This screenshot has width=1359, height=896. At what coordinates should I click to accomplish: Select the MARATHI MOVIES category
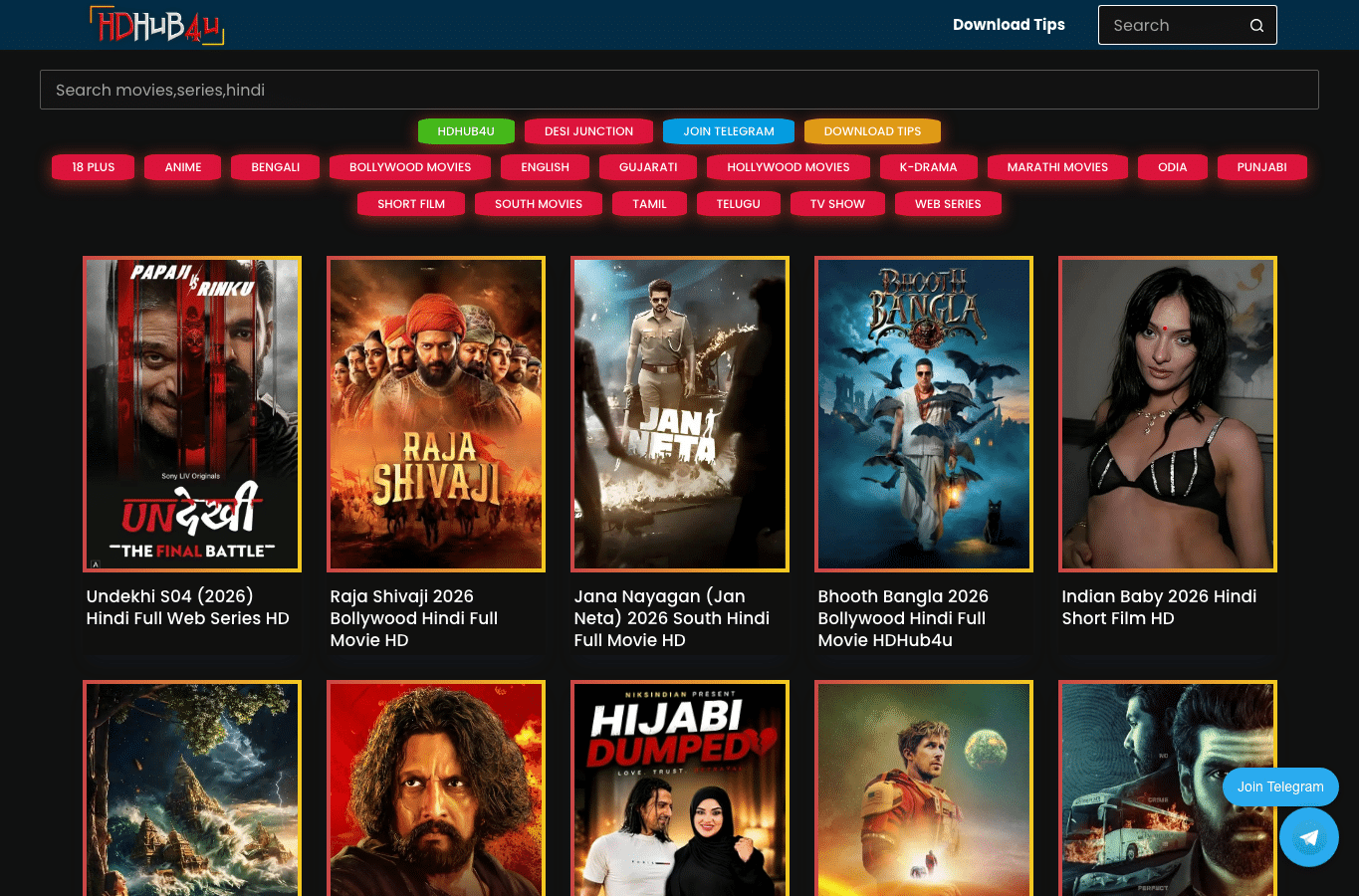point(1057,167)
